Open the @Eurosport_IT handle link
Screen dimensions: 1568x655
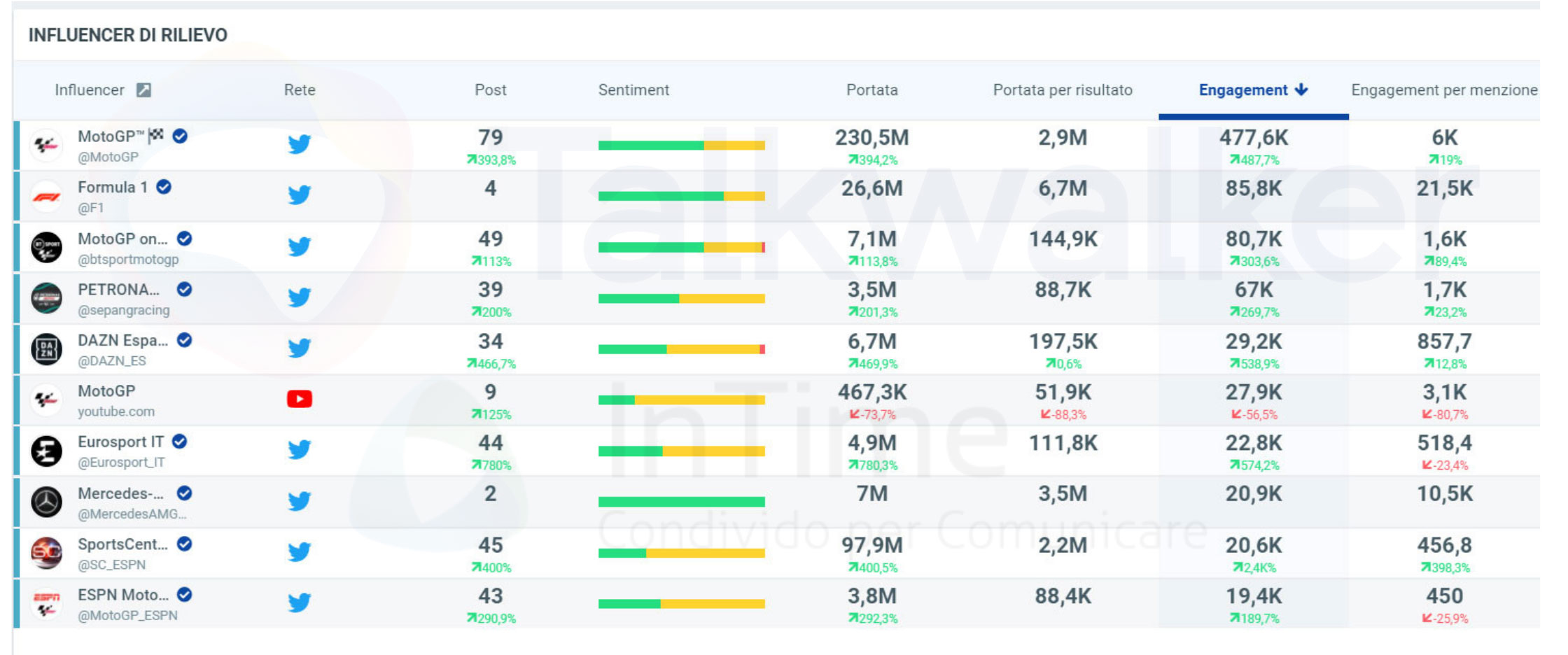122,463
